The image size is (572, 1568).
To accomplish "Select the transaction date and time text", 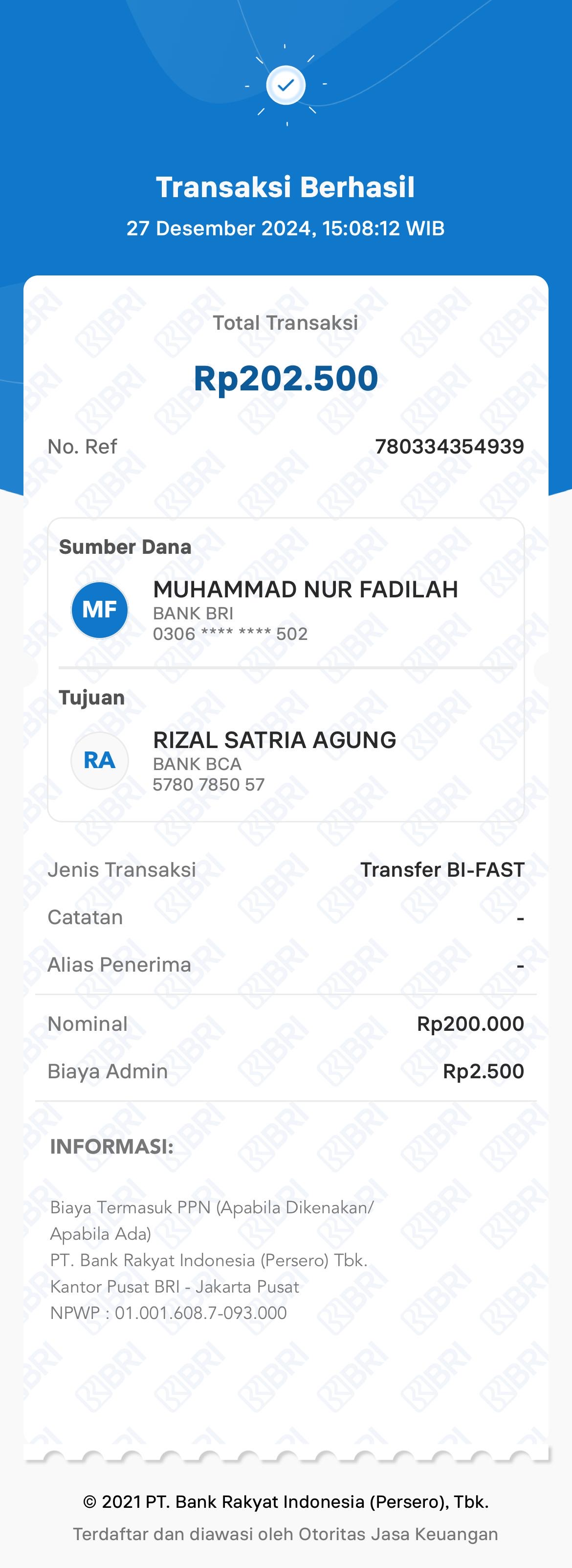I will [286, 228].
